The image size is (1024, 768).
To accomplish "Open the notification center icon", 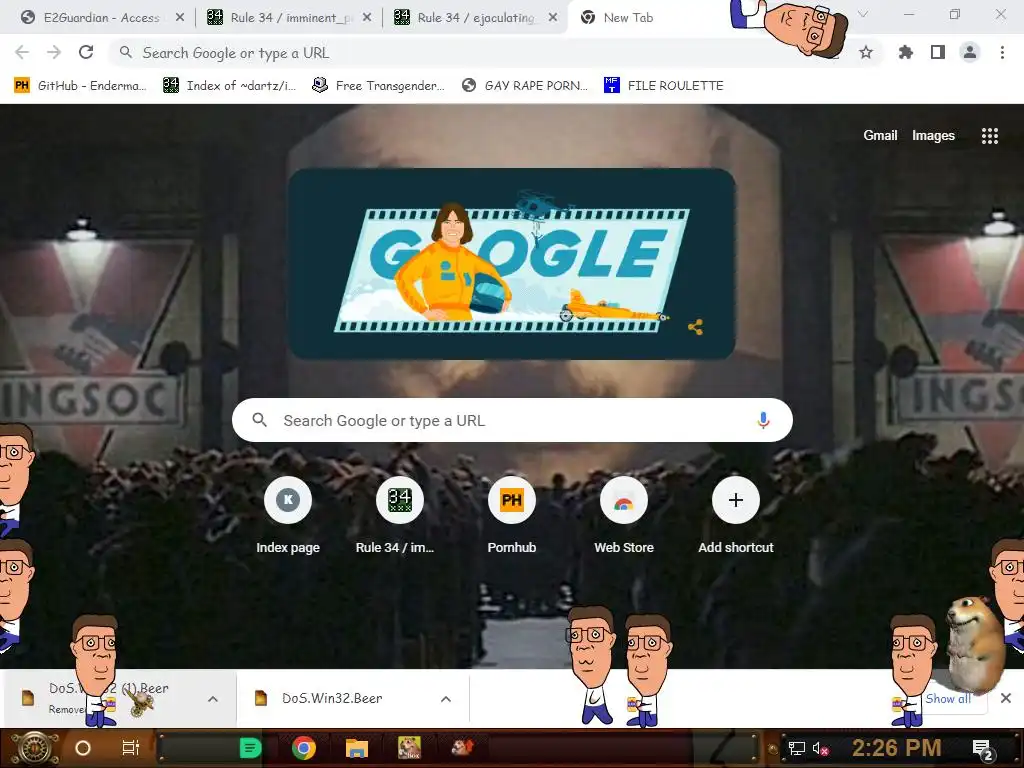I will click(x=983, y=749).
